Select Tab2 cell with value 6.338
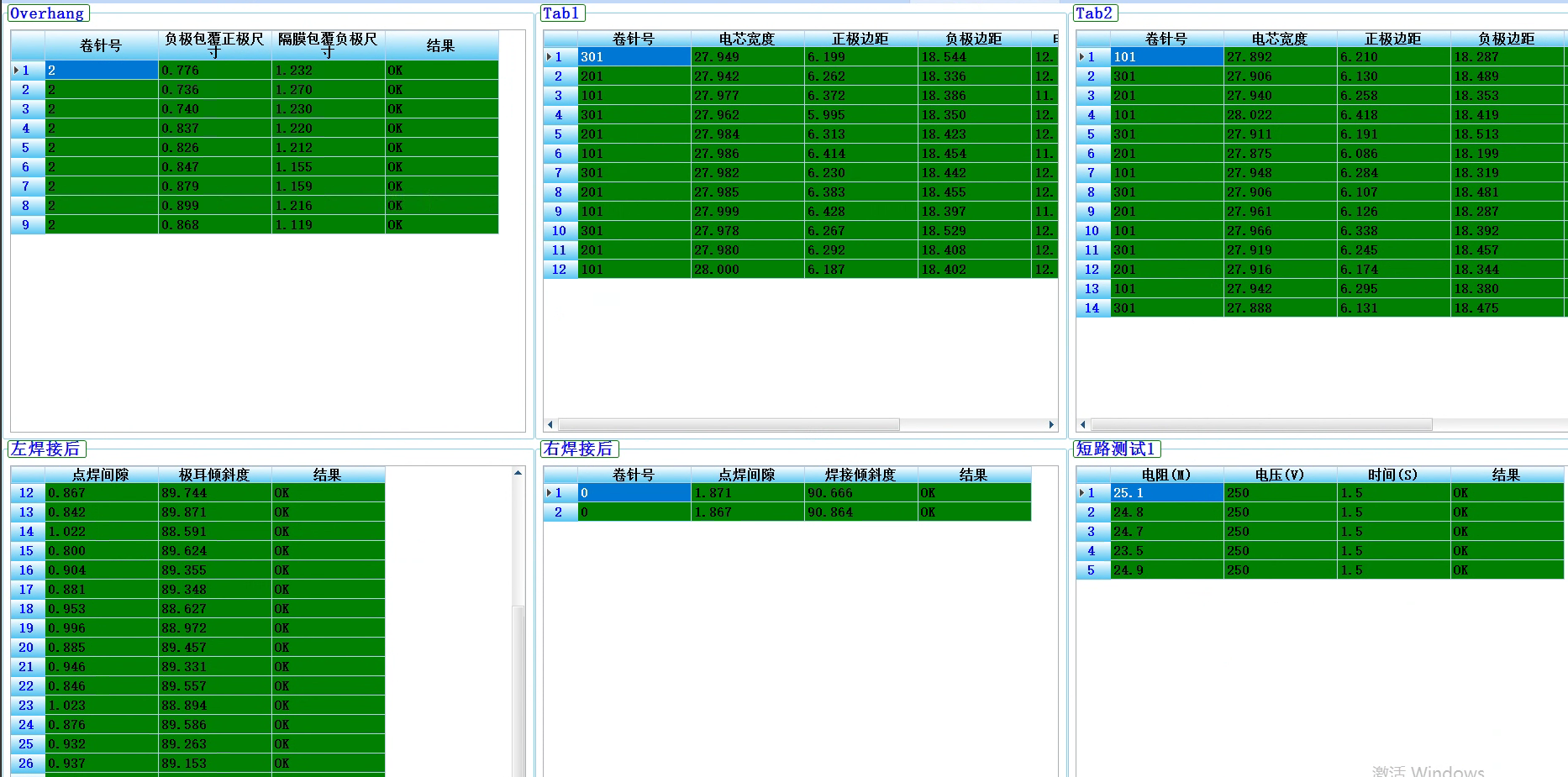 point(1394,231)
